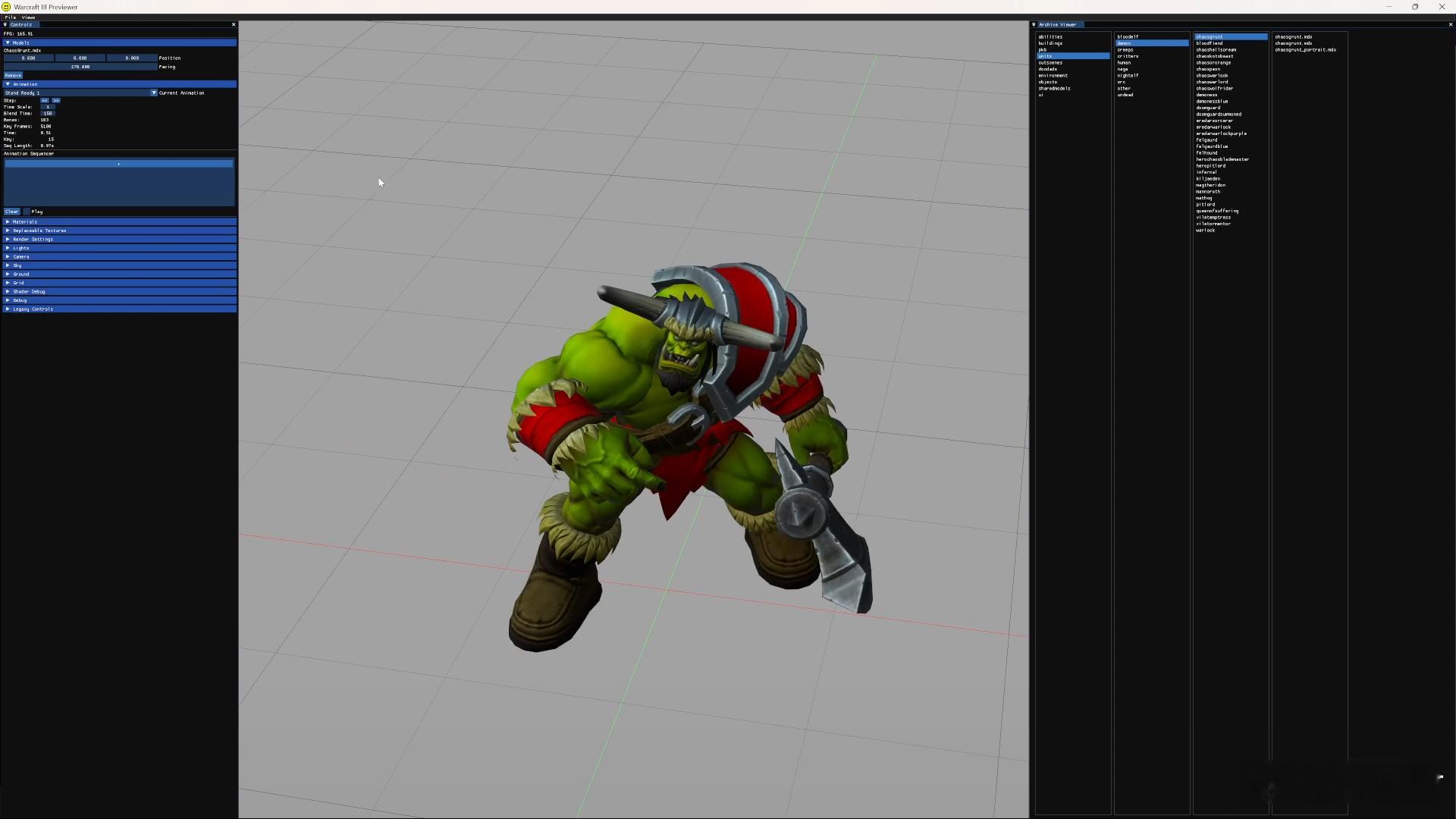Click the third Position value field
Image resolution: width=1456 pixels, height=819 pixels.
point(132,58)
